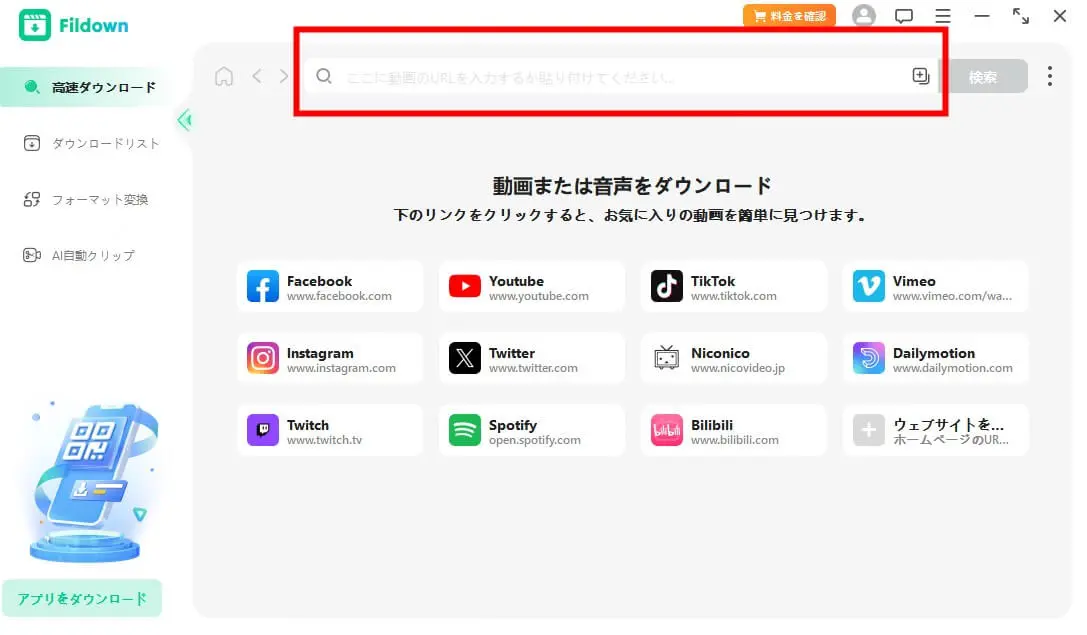
Task: Open the Bilibili site shortcut
Action: tap(733, 430)
